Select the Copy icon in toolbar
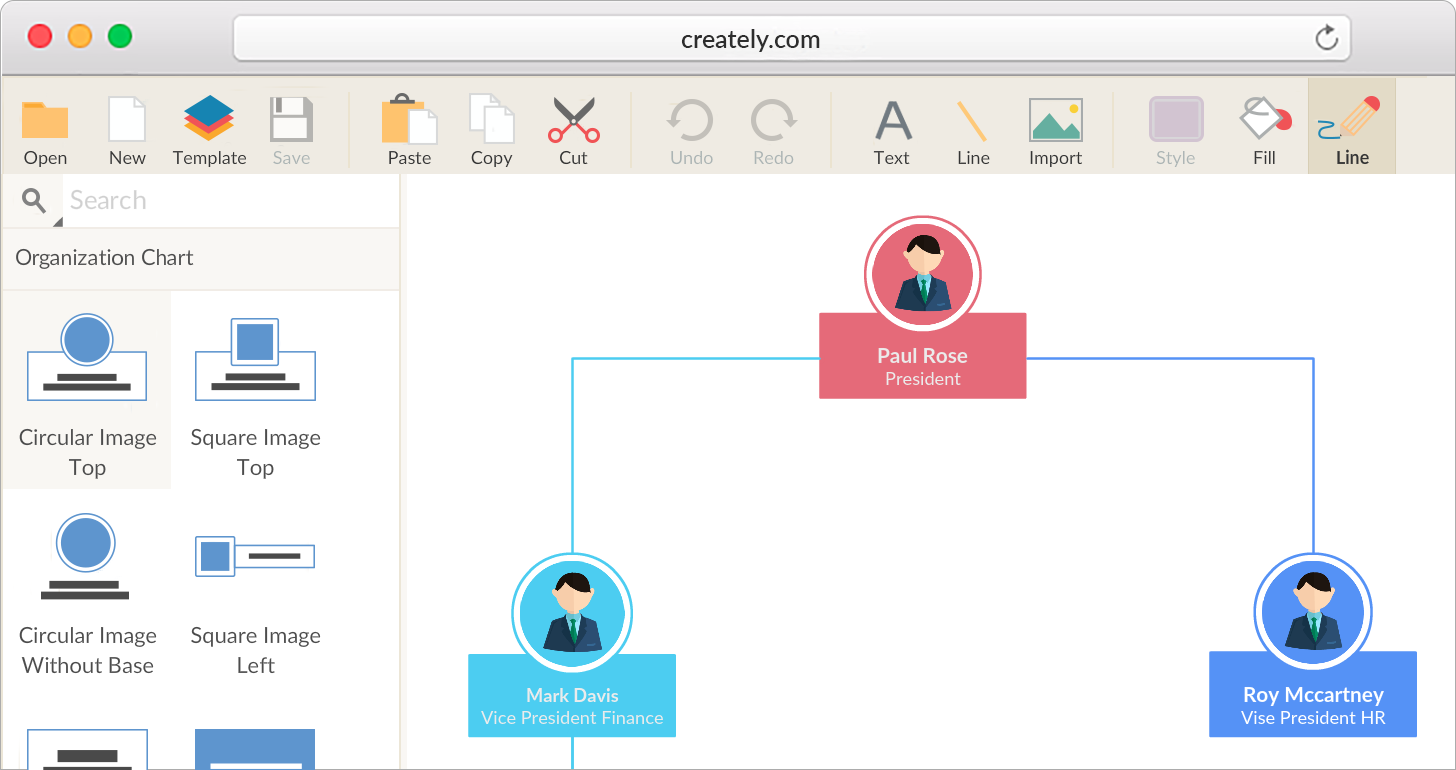 [491, 121]
